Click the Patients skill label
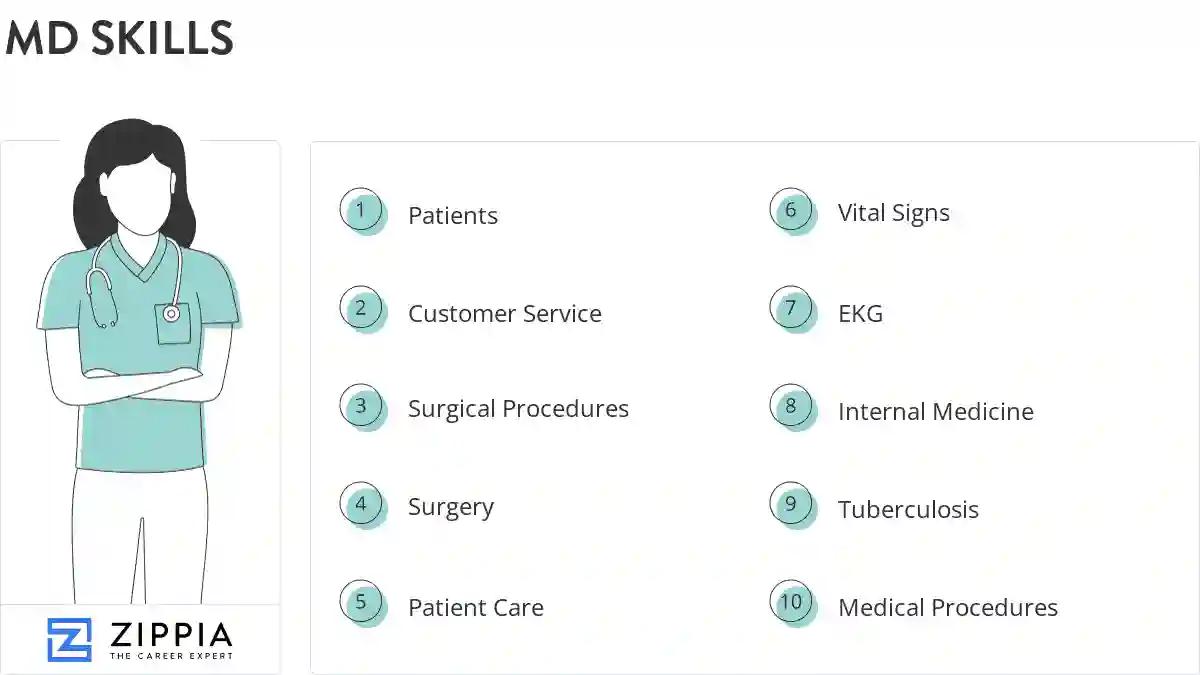 pyautogui.click(x=452, y=215)
